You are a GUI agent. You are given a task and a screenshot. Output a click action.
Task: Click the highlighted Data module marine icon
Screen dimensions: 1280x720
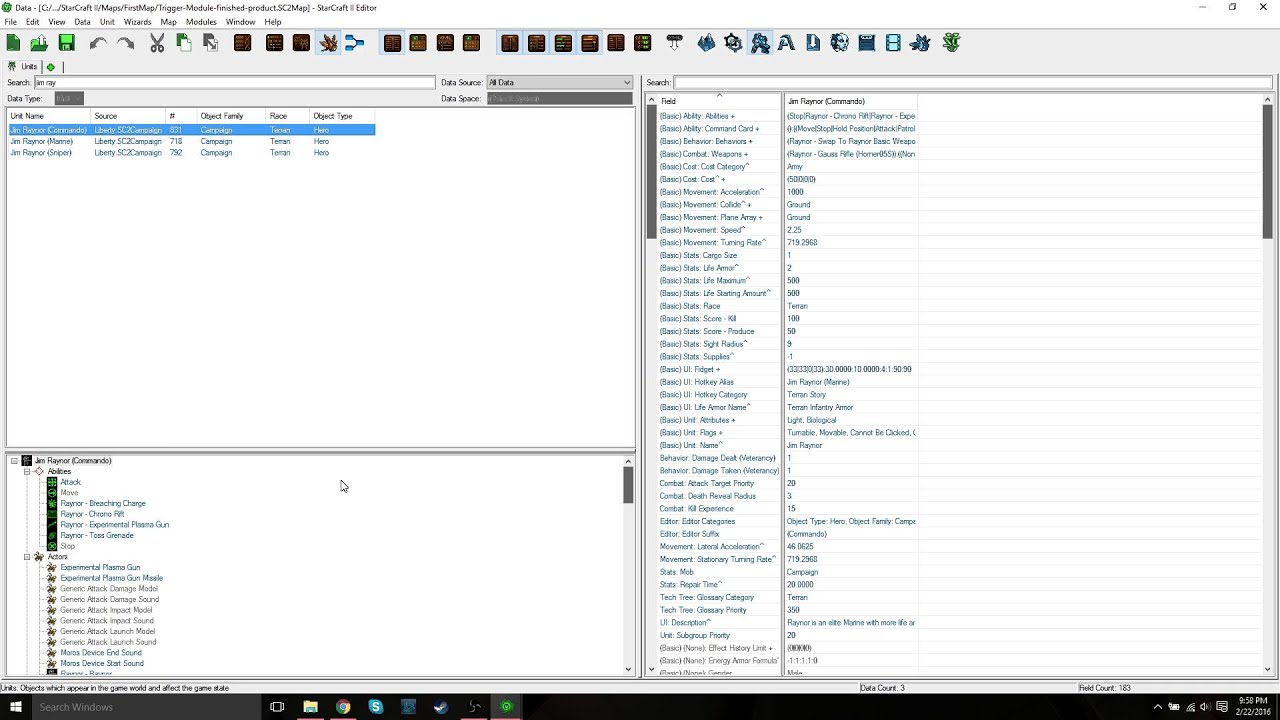coord(760,43)
